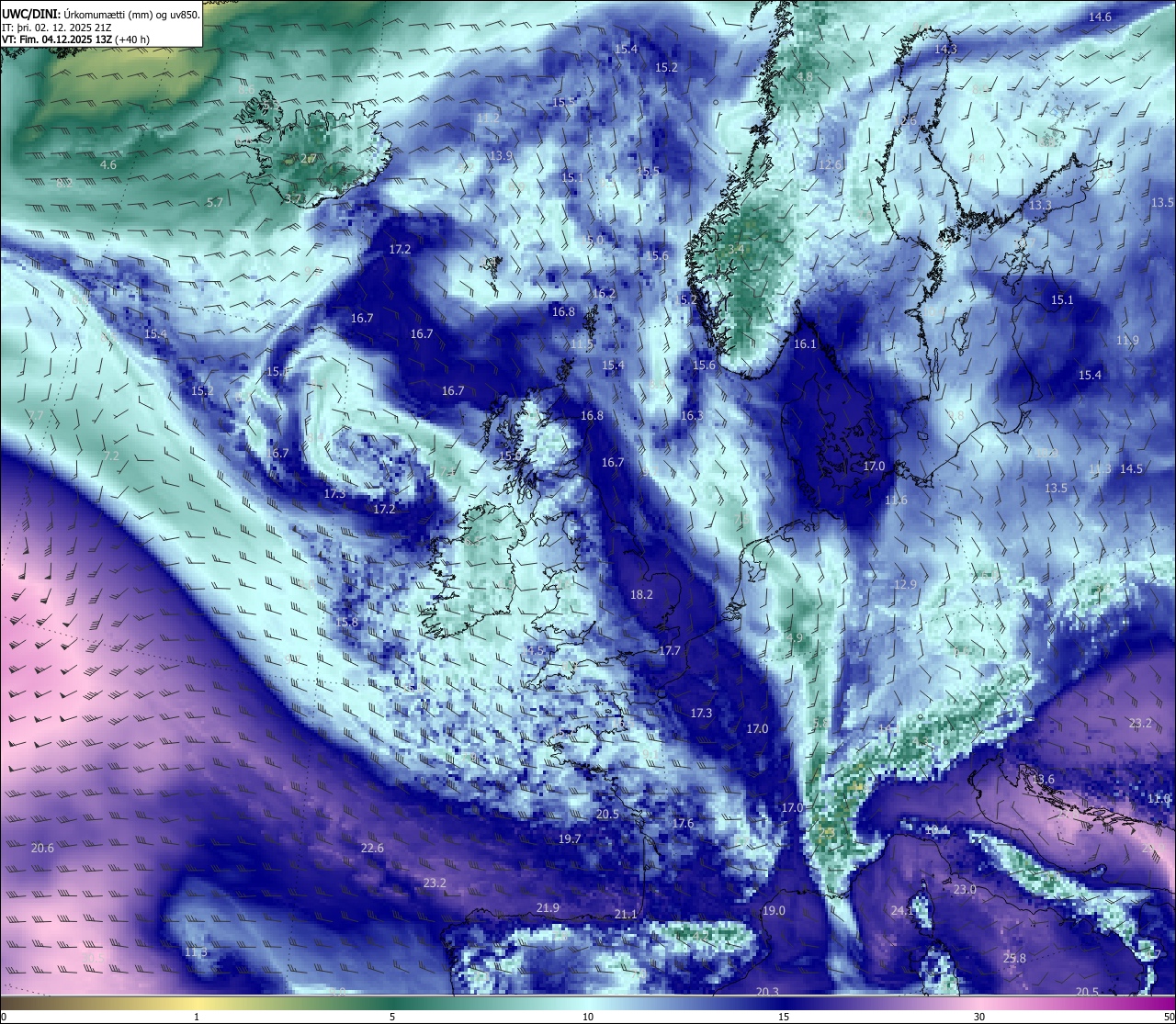Screen dimensions: 1176x1024
Task: Click the precipitation color scale bar
Action: (588, 1002)
